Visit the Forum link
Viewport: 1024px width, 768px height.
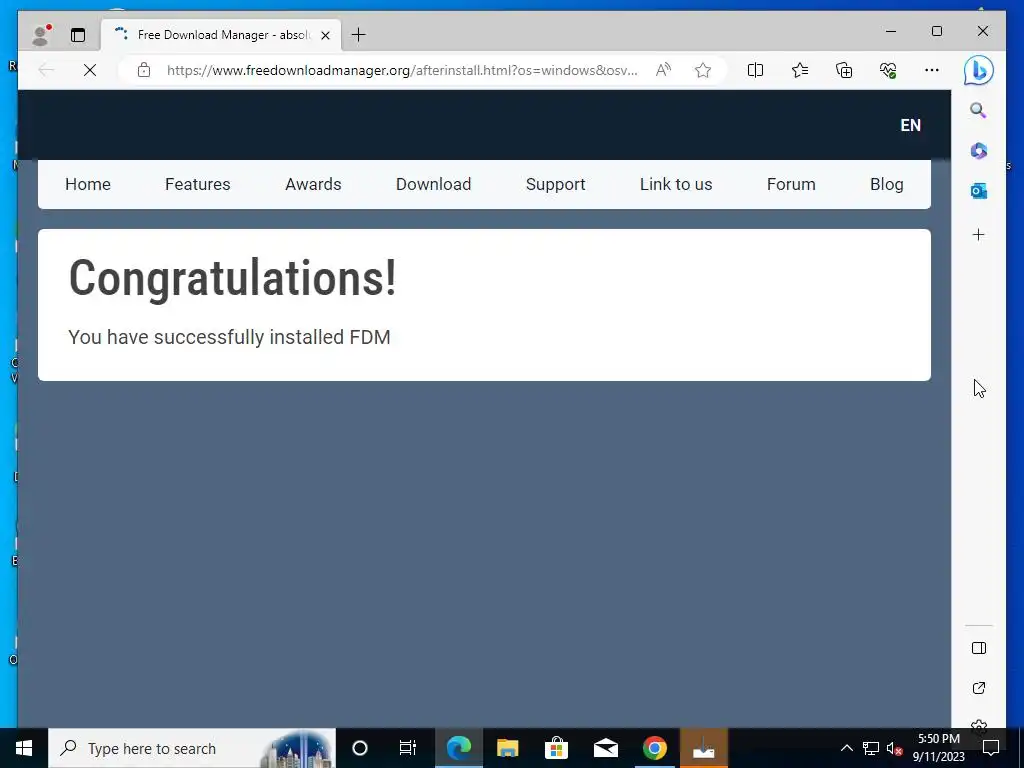791,184
